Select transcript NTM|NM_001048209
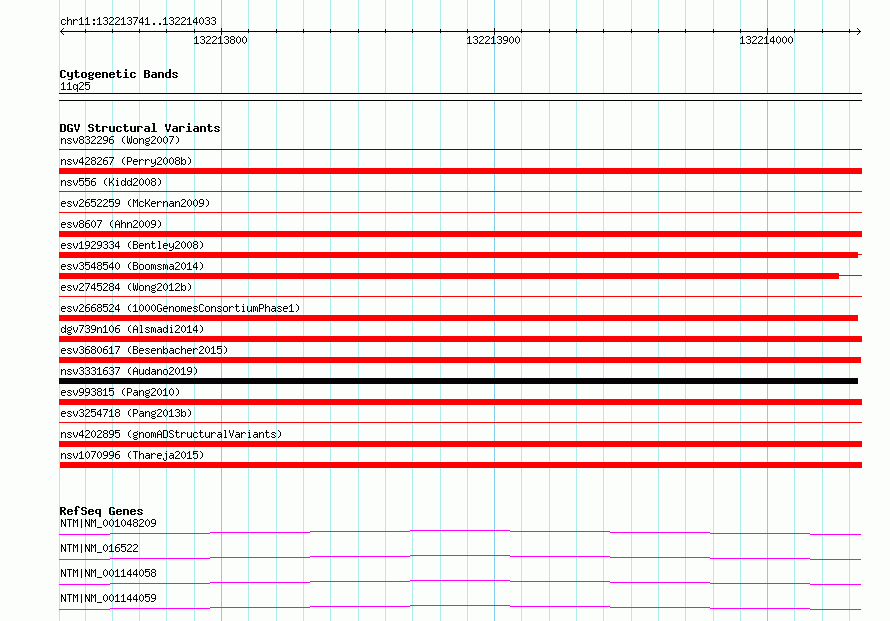Viewport: 890px width, 621px height. tap(108, 523)
